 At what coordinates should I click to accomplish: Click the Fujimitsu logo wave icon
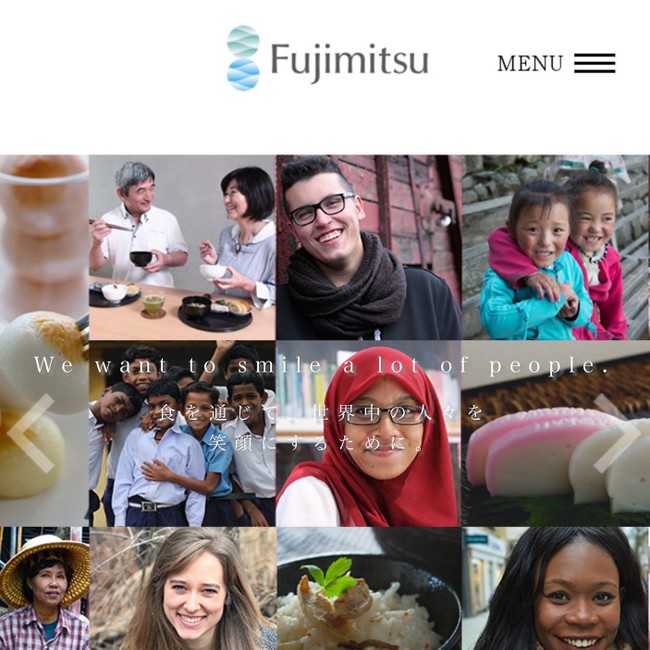(x=243, y=58)
